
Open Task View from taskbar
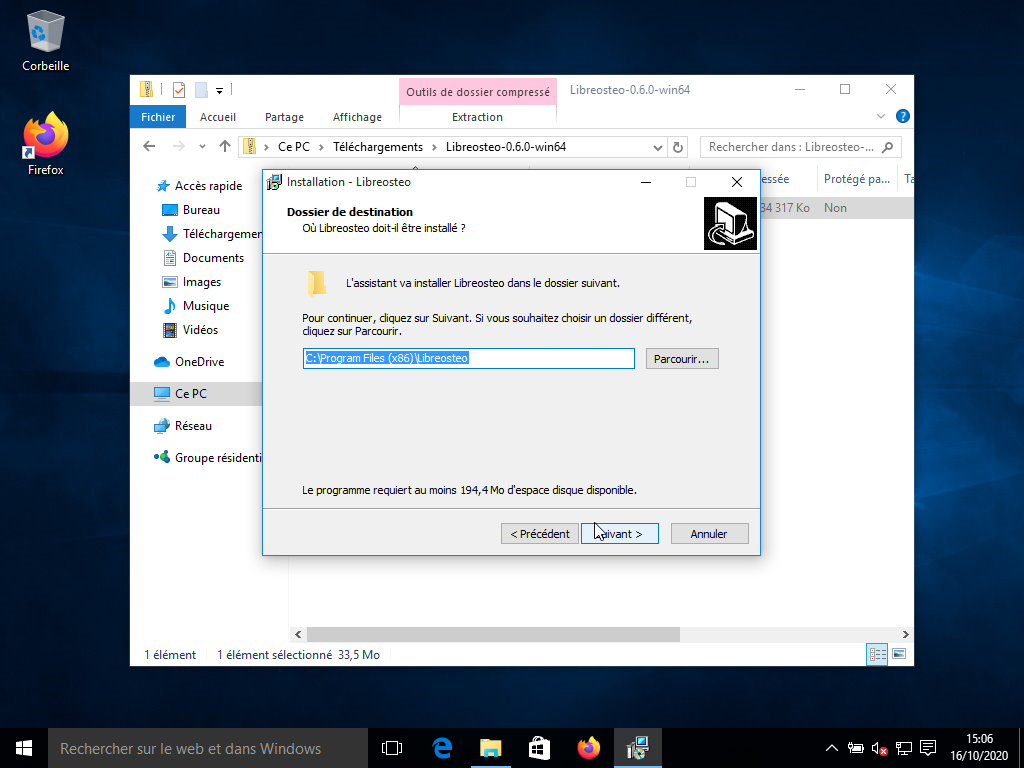392,748
